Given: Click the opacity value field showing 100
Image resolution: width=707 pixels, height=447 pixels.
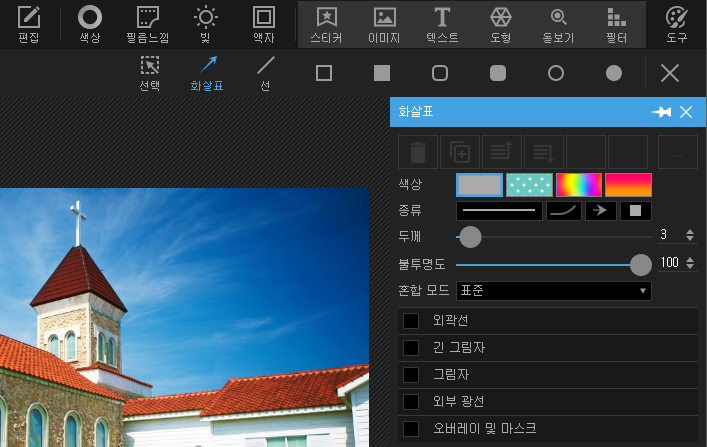Looking at the screenshot, I should tap(670, 263).
